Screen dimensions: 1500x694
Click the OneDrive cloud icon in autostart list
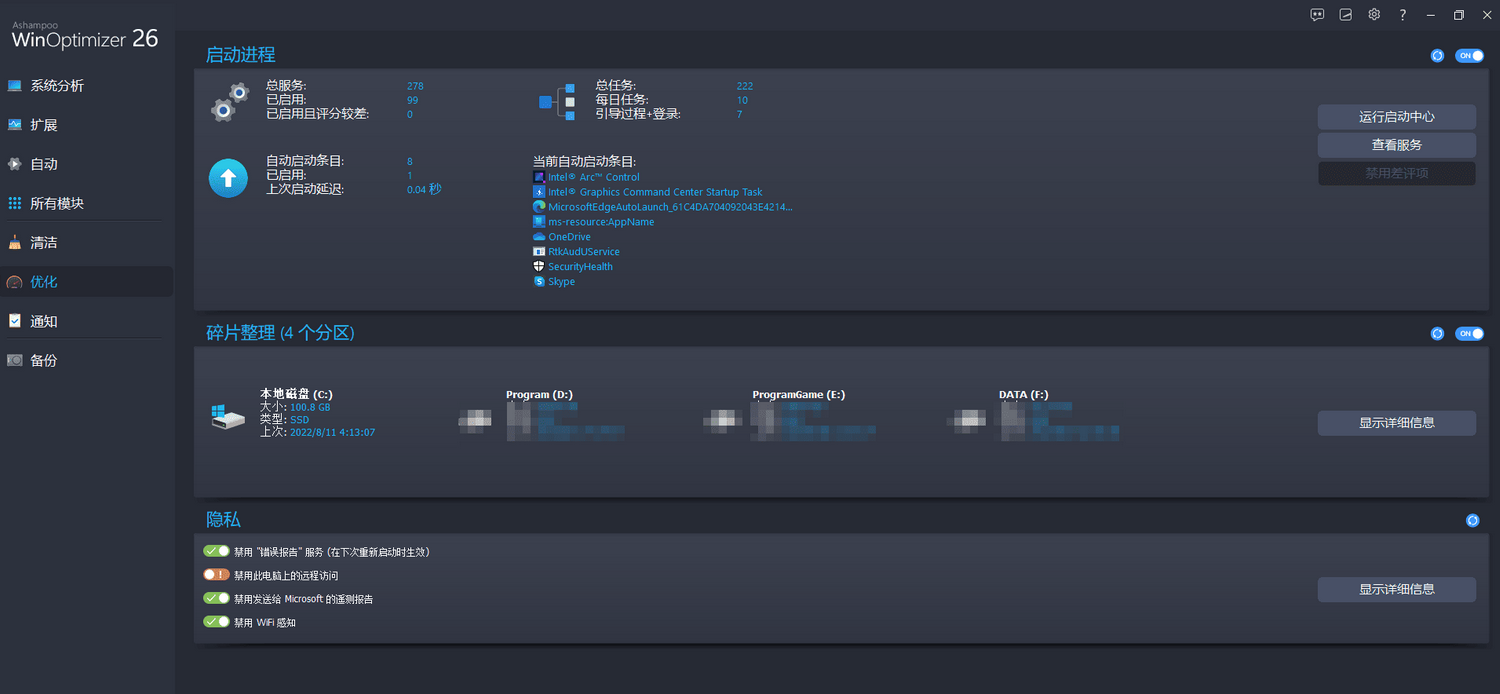(540, 237)
